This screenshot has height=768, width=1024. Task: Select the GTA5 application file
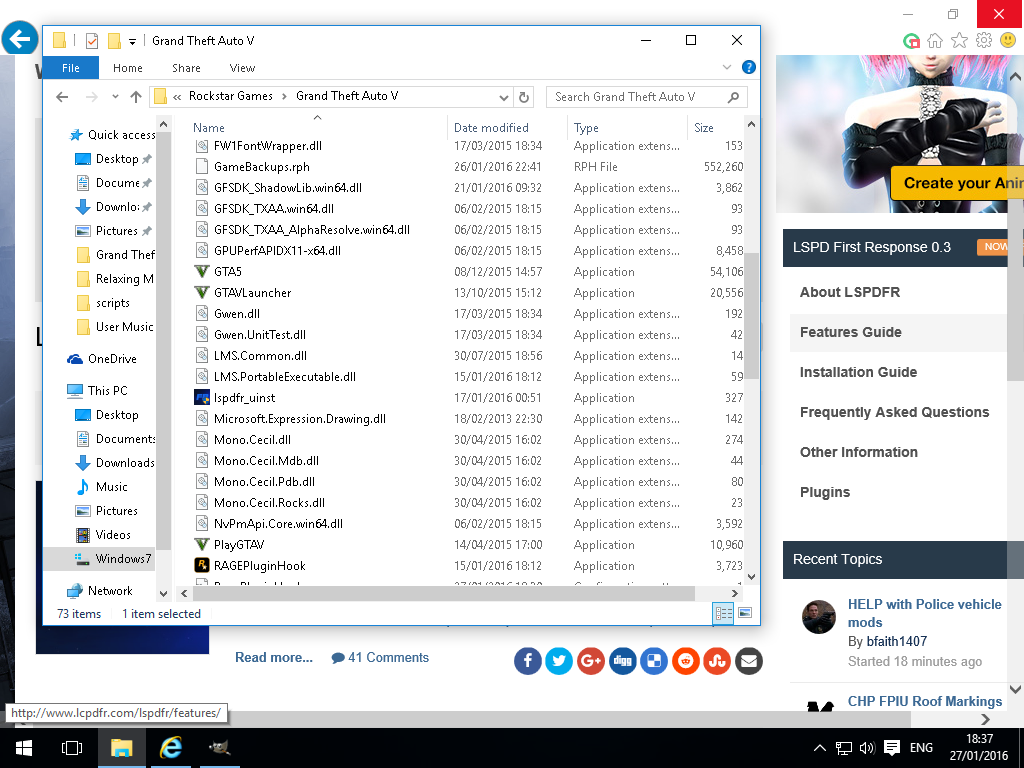[228, 272]
